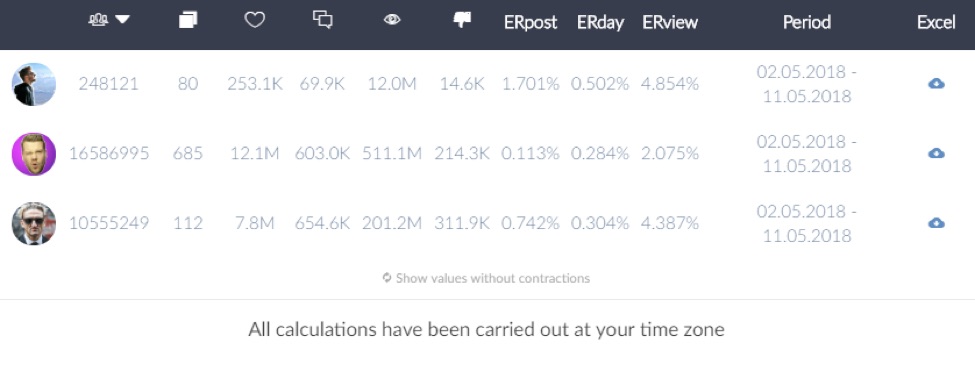
Task: Click the posts count column icon
Action: 188,21
